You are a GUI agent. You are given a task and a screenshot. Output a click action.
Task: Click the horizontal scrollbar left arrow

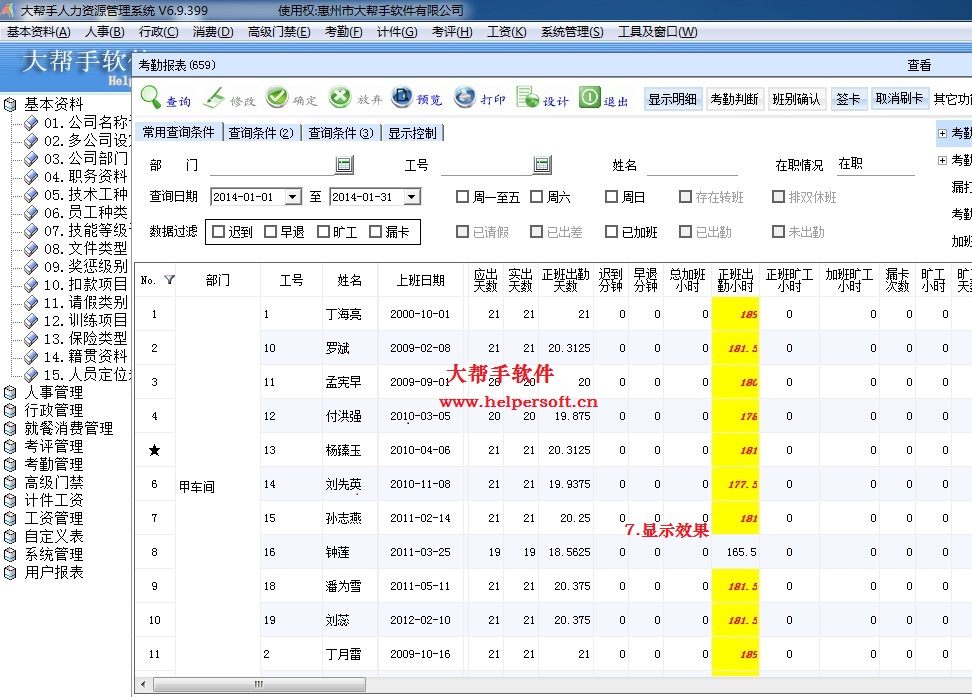point(144,684)
